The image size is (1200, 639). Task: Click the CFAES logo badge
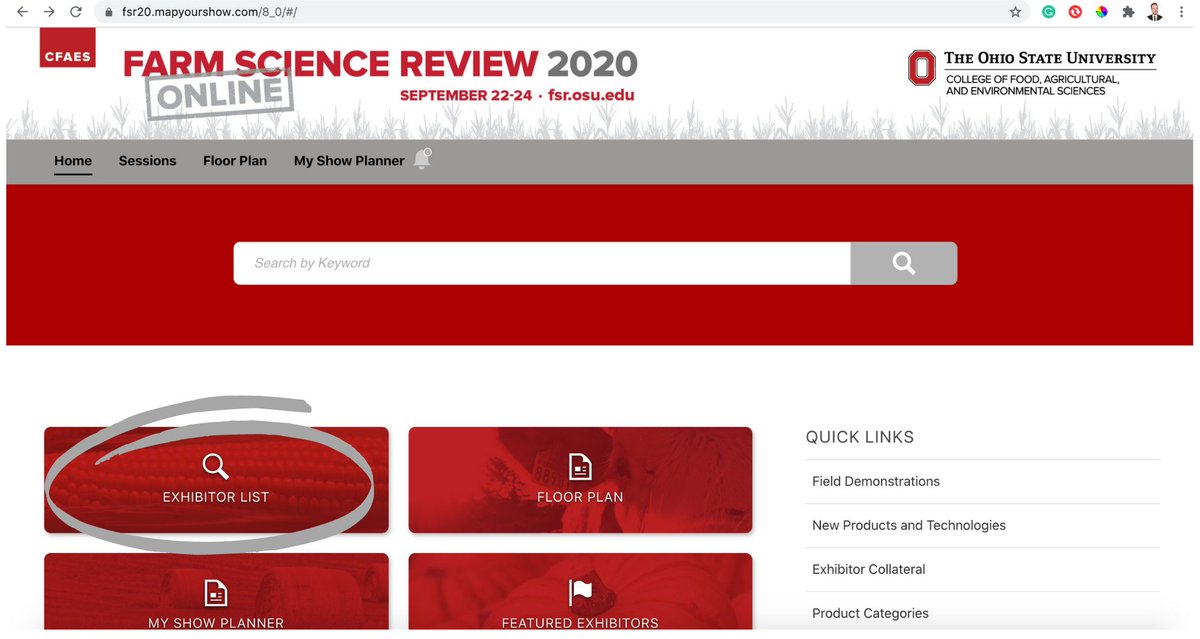[x=67, y=47]
